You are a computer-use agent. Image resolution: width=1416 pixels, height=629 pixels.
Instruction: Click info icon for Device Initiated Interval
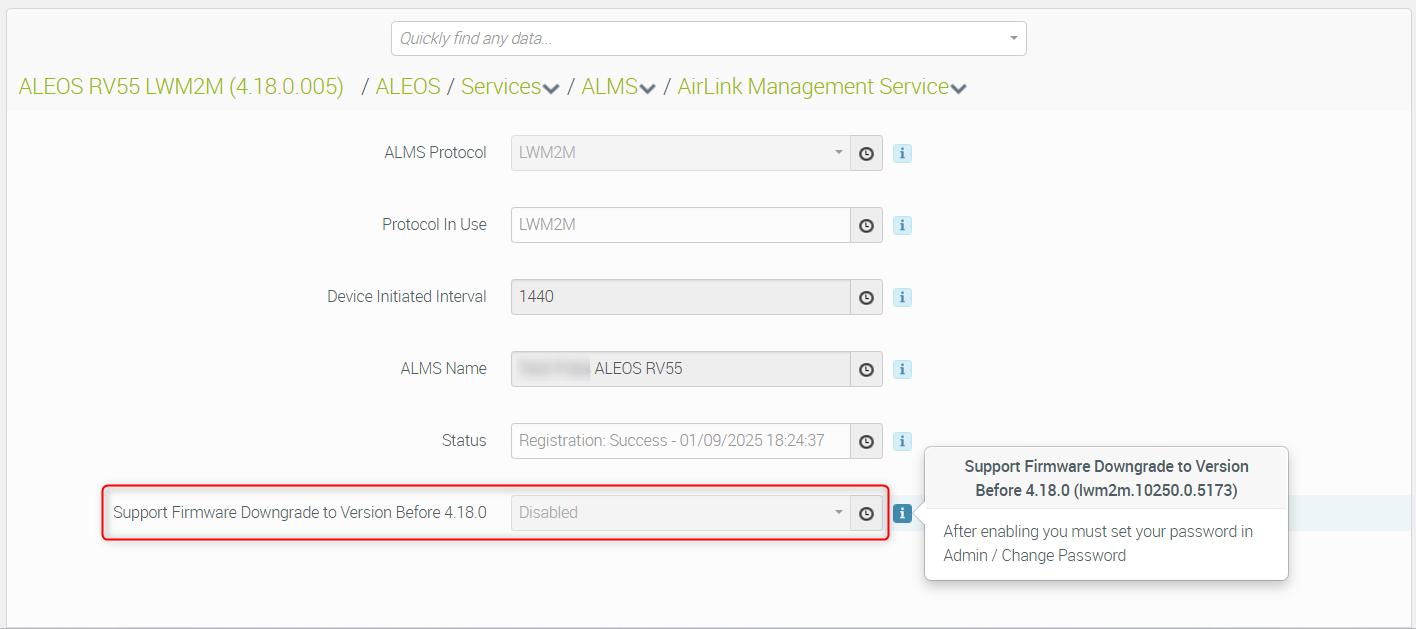tap(902, 297)
